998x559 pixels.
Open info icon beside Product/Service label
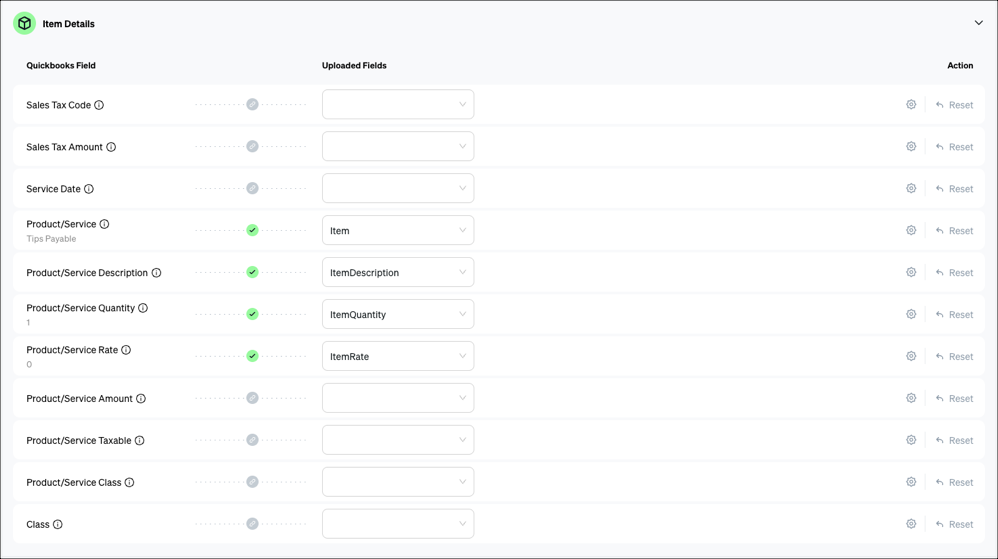coord(104,224)
